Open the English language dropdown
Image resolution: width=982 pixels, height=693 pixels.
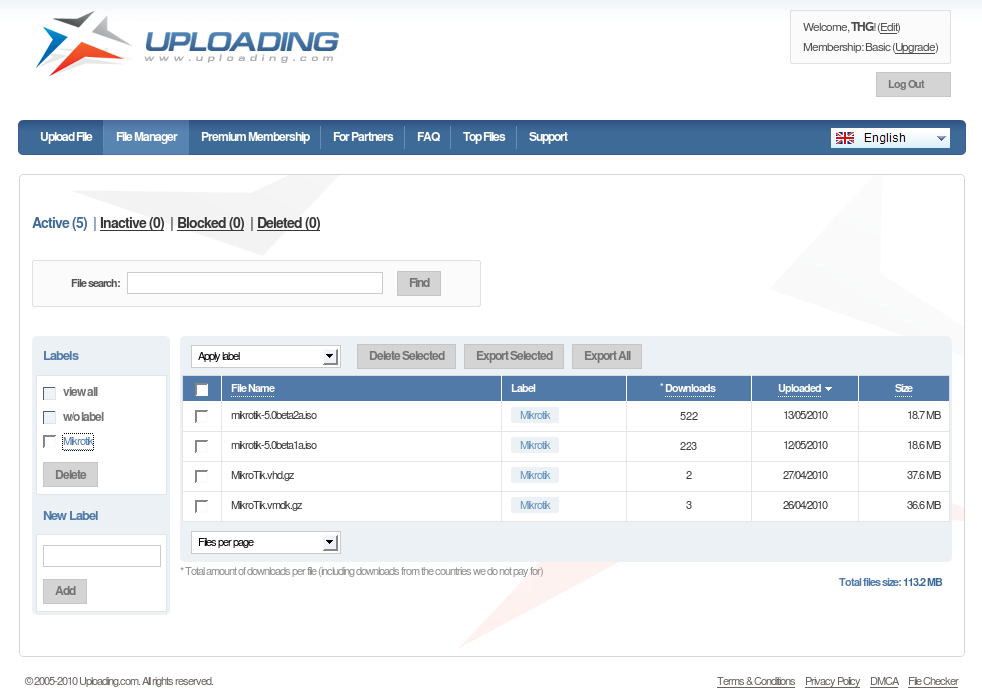pyautogui.click(x=890, y=138)
